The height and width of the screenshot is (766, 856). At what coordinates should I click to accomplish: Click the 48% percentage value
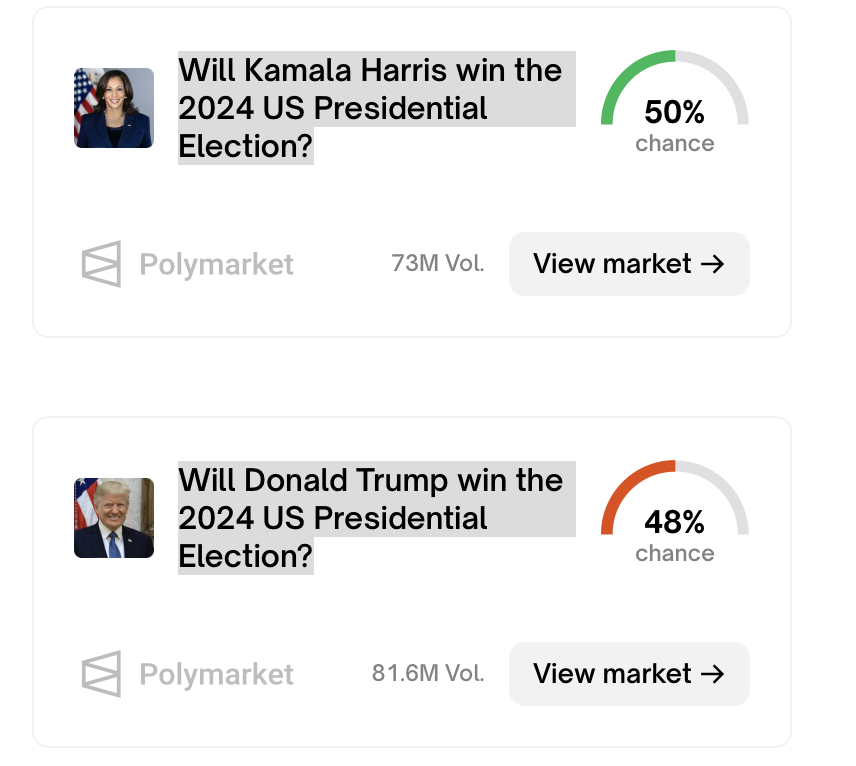[675, 522]
